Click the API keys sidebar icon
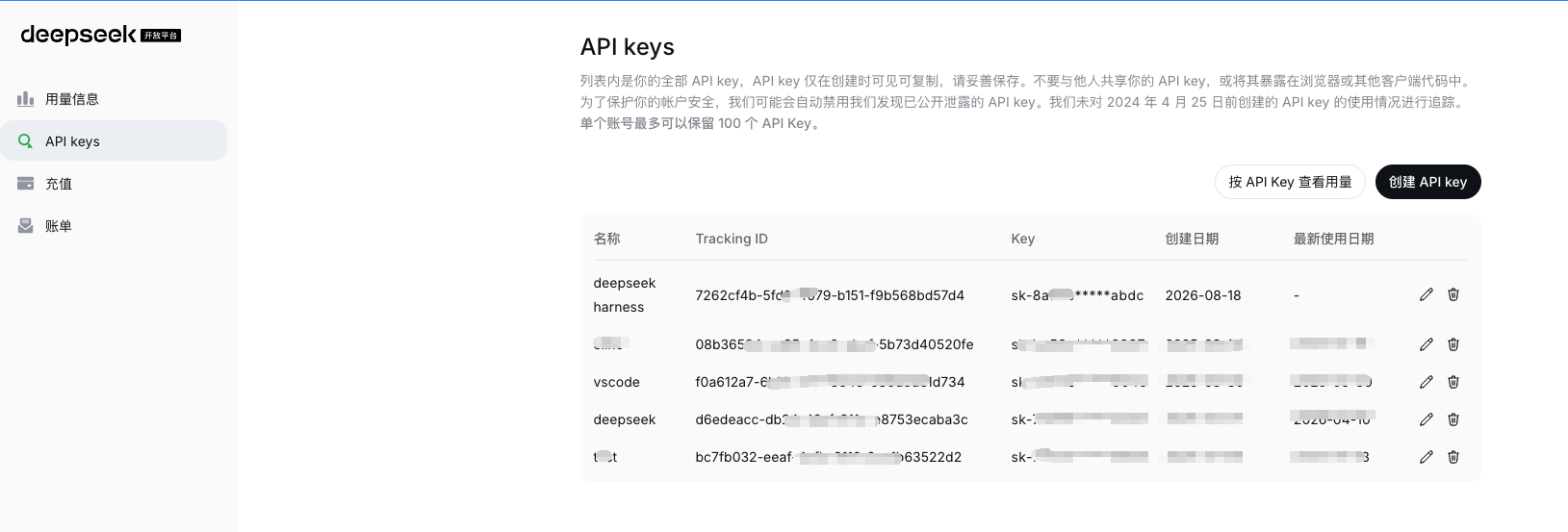The width and height of the screenshot is (1568, 532). (x=26, y=141)
